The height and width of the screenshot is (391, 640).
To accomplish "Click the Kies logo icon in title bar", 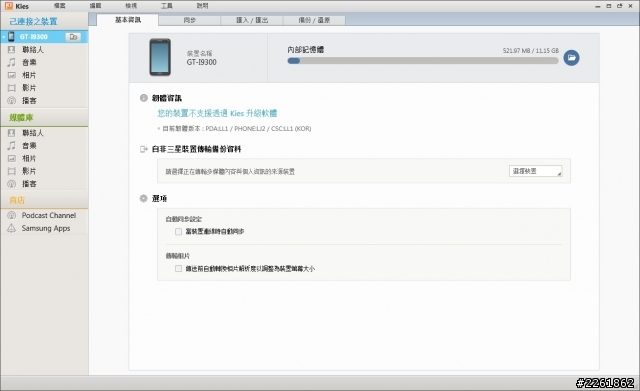I will point(9,6).
